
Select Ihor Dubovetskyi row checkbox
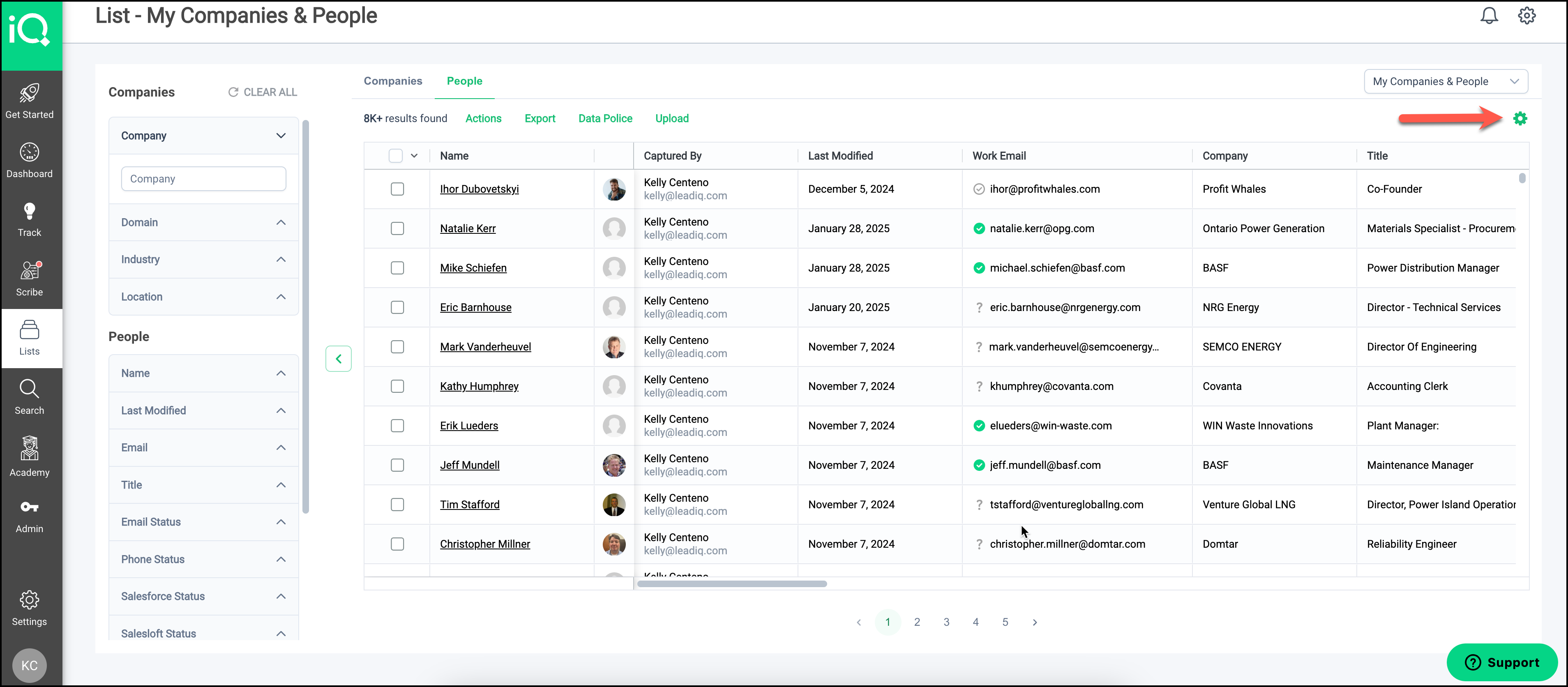tap(397, 189)
